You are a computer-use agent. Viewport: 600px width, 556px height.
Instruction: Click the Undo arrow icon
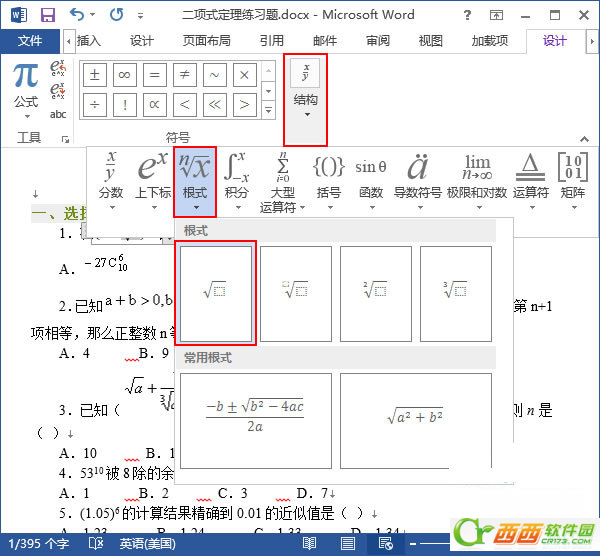[79, 15]
